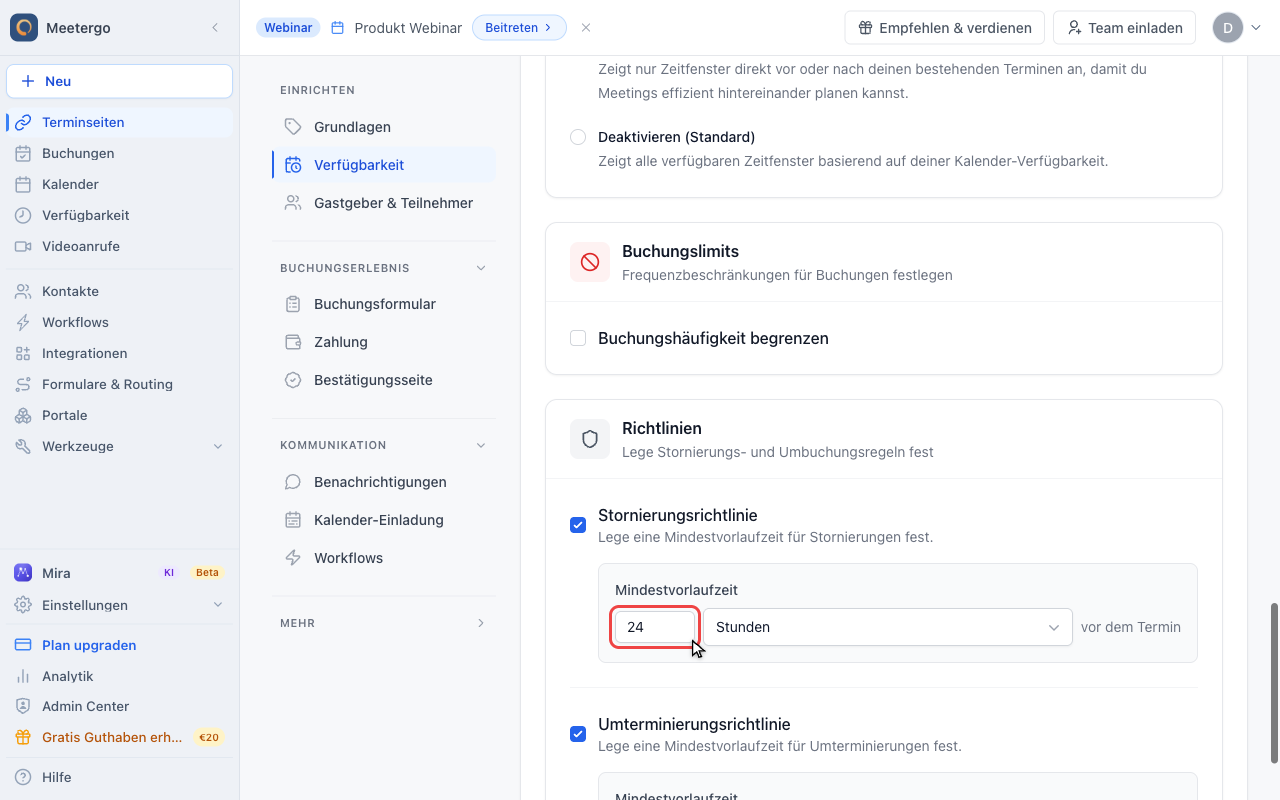The width and height of the screenshot is (1280, 800).
Task: Expand the Werkzeuge sidebar section
Action: click(x=218, y=446)
